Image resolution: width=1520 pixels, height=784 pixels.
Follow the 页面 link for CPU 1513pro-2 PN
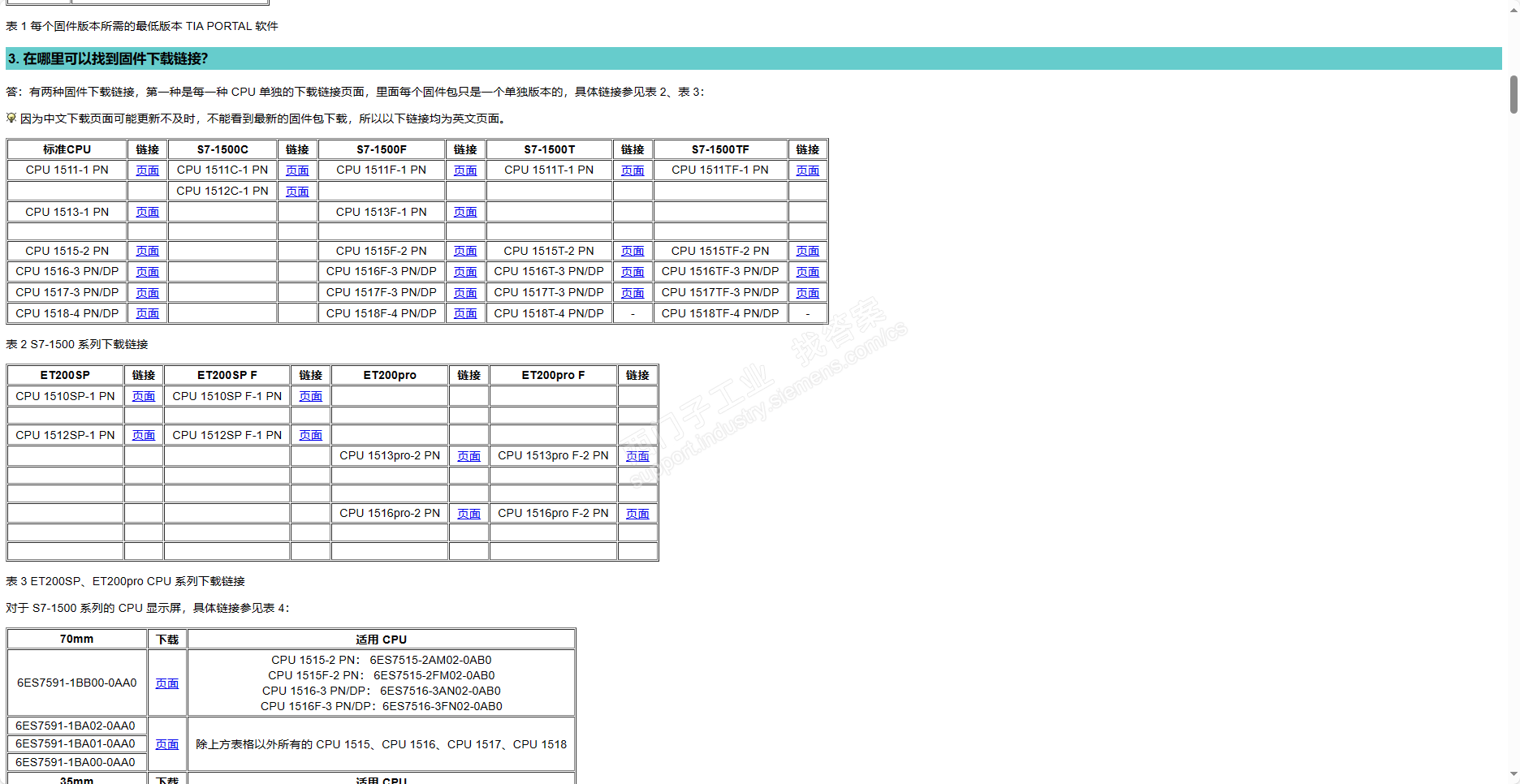click(x=469, y=456)
